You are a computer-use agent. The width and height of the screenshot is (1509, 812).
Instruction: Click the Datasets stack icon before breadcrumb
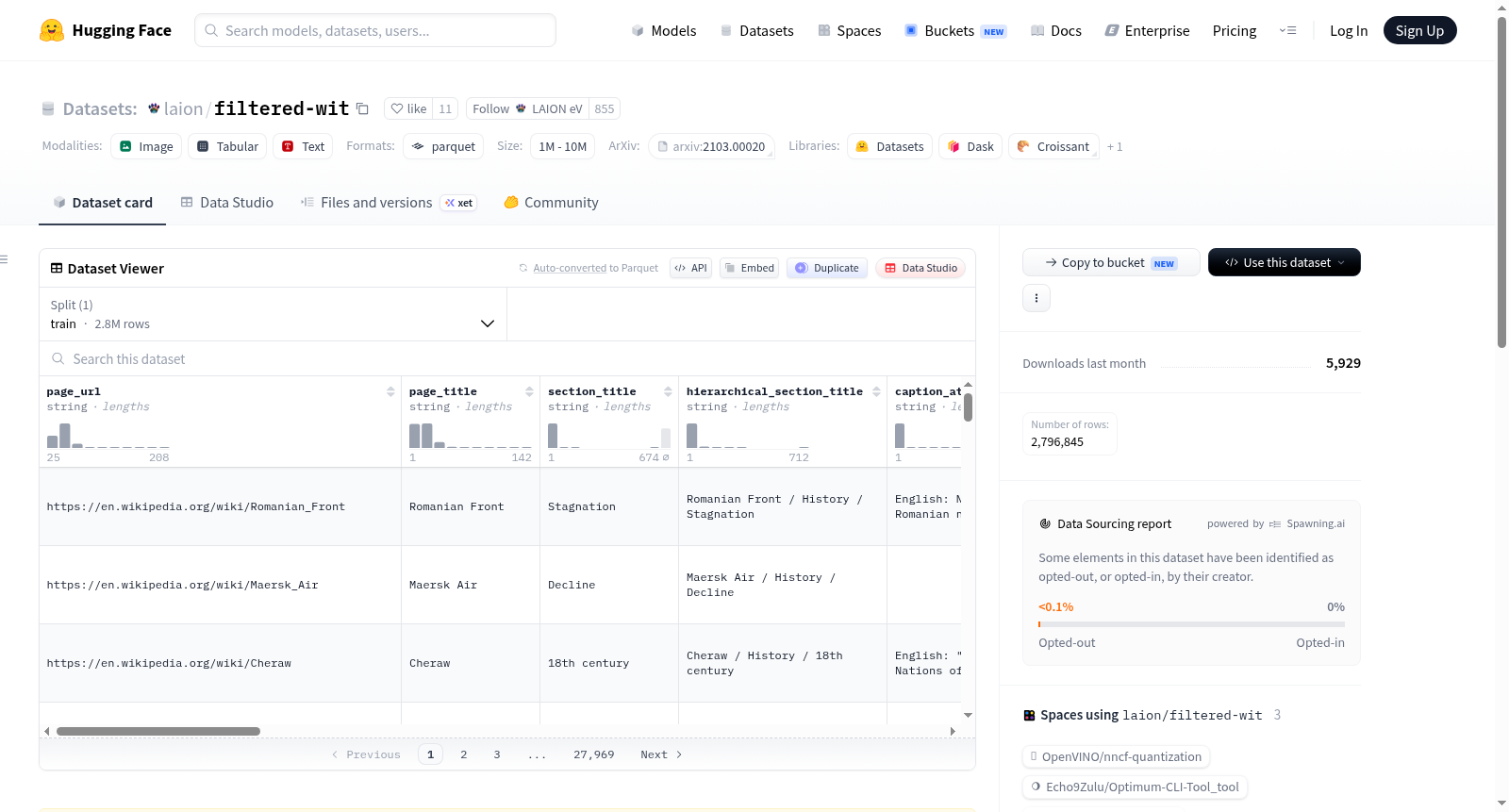coord(48,108)
